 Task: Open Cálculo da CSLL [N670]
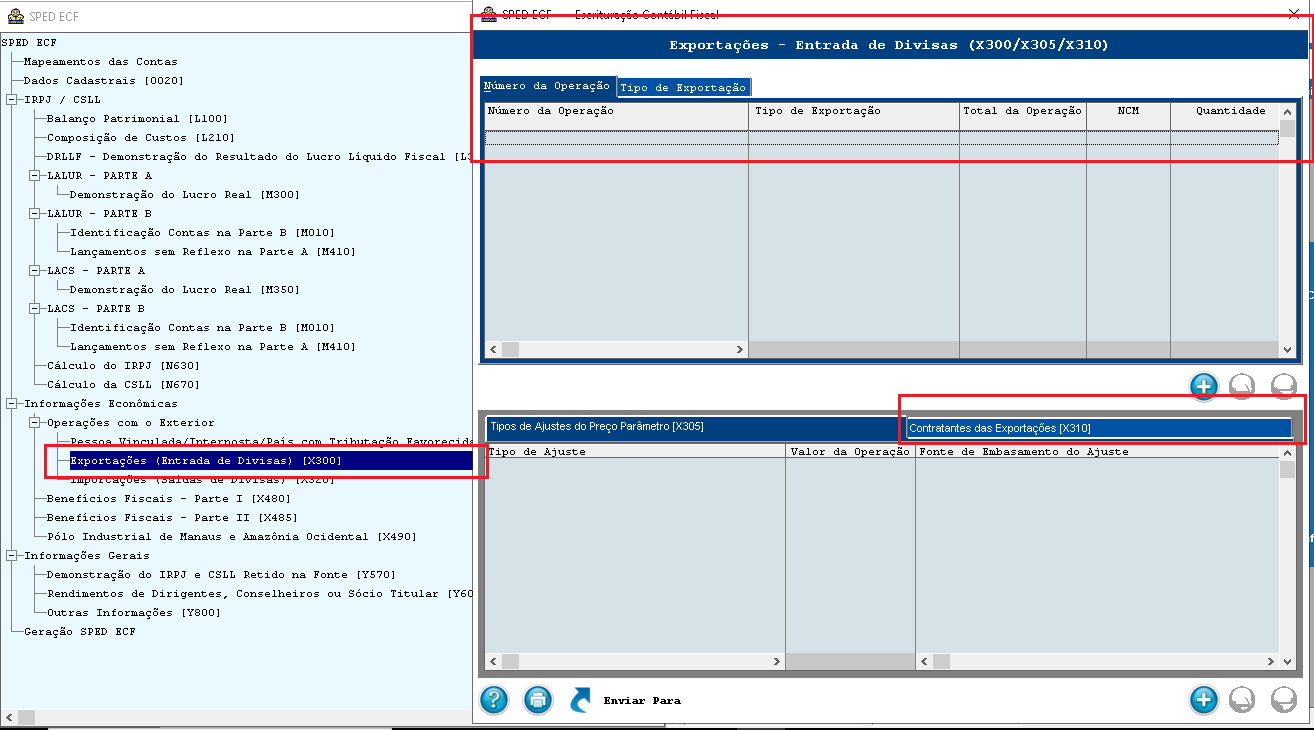pyautogui.click(x=123, y=385)
